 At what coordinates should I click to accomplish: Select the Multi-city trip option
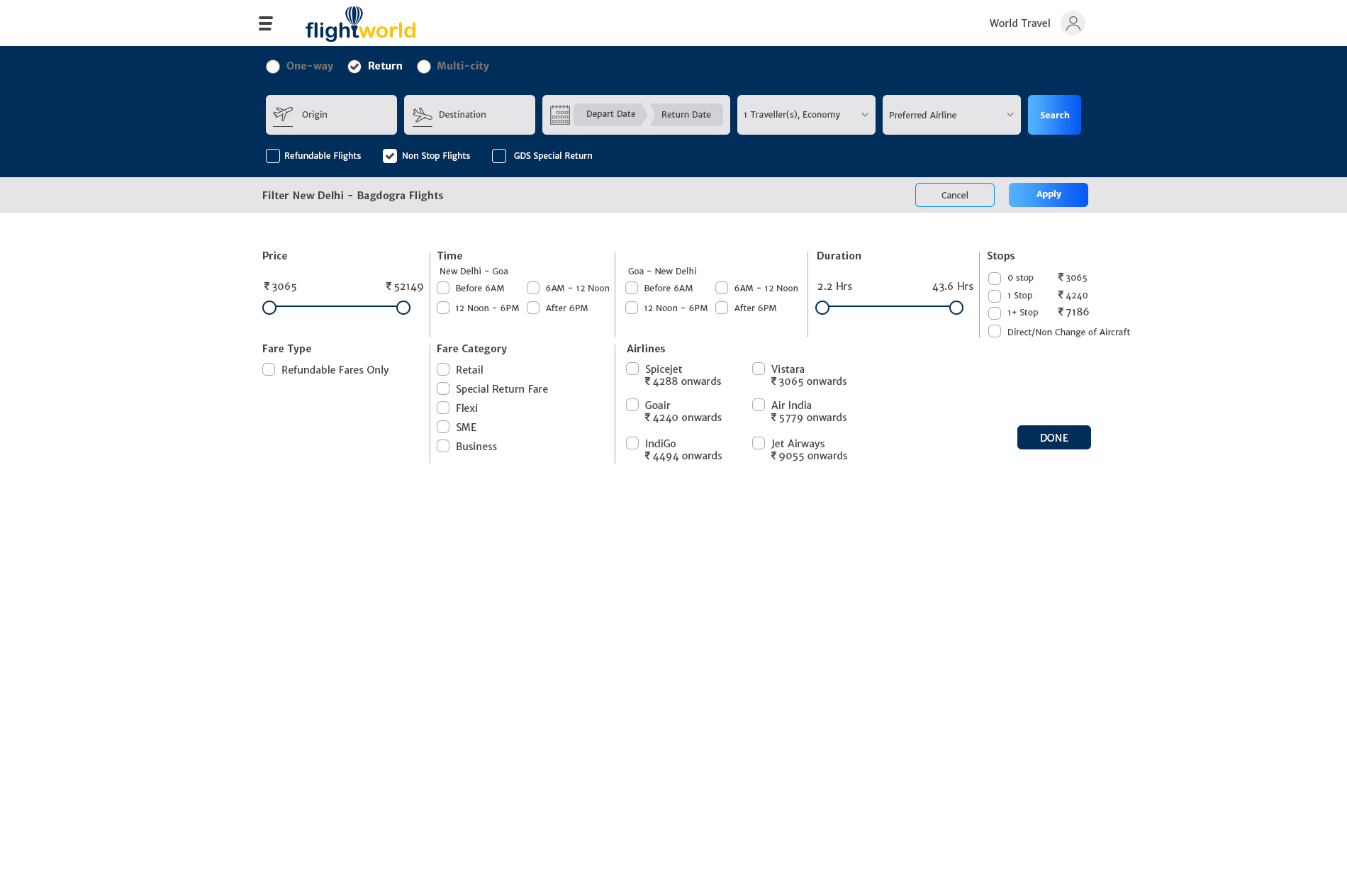pos(424,67)
